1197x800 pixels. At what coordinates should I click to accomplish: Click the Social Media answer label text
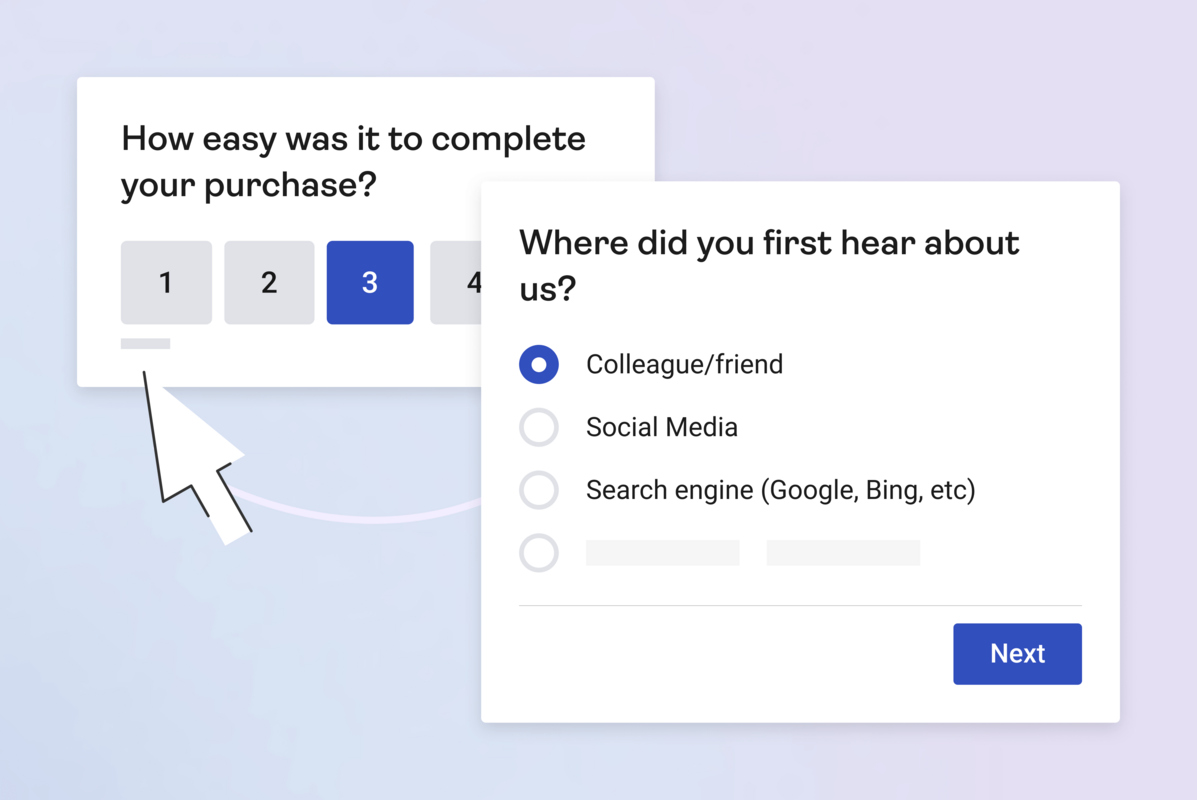661,427
